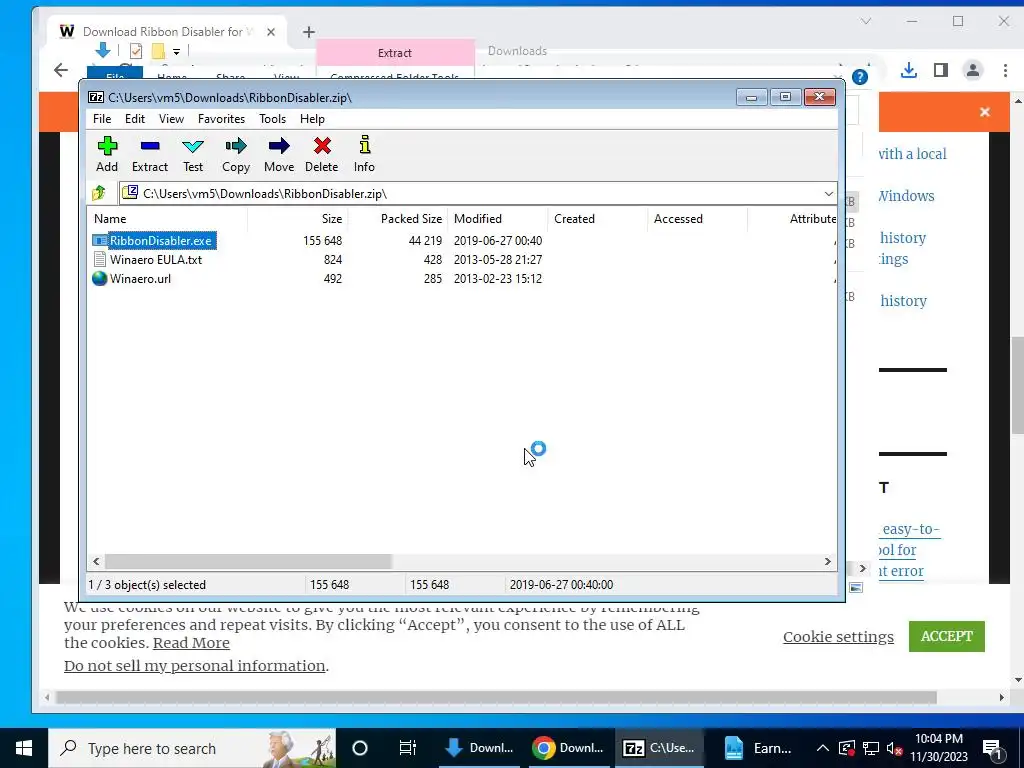
Task: Click the left arrow of 7-Zip horizontal scrollbar
Action: [97, 562]
